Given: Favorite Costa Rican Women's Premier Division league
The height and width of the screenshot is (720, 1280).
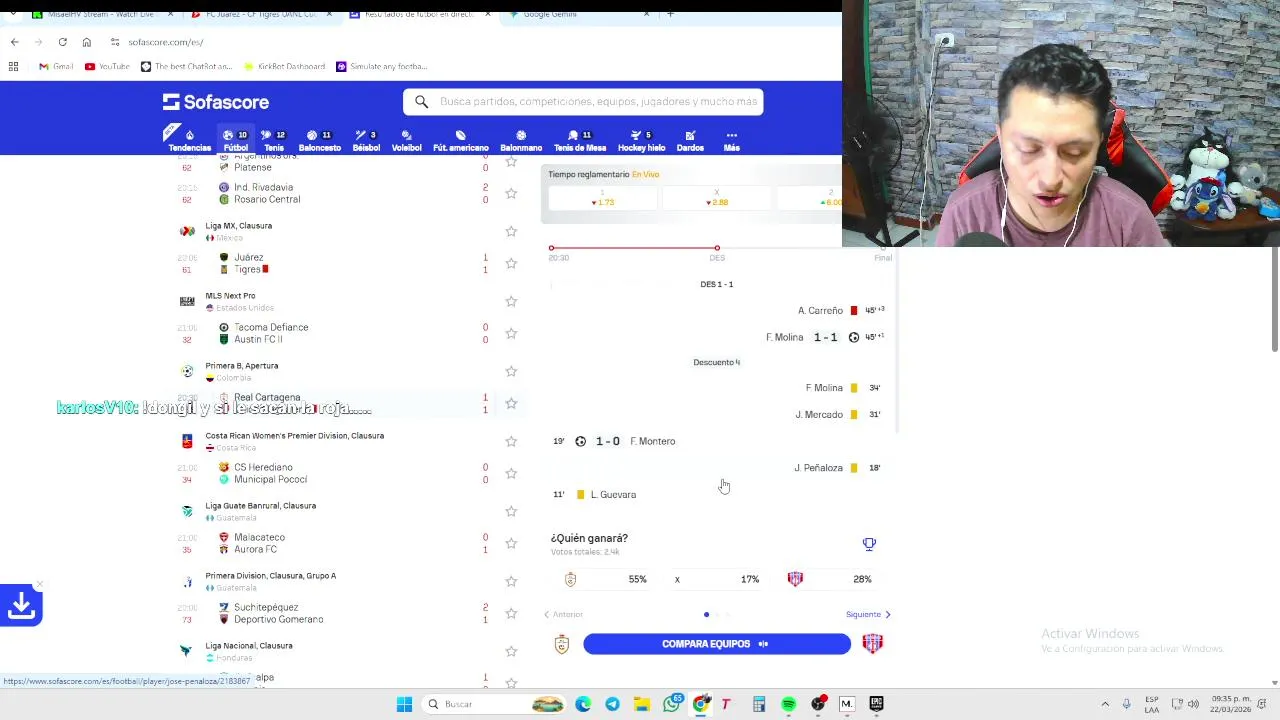Looking at the screenshot, I should pos(511,441).
